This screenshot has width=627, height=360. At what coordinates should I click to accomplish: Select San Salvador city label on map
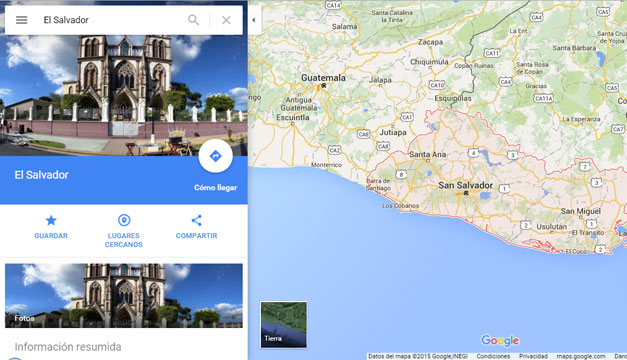(465, 185)
